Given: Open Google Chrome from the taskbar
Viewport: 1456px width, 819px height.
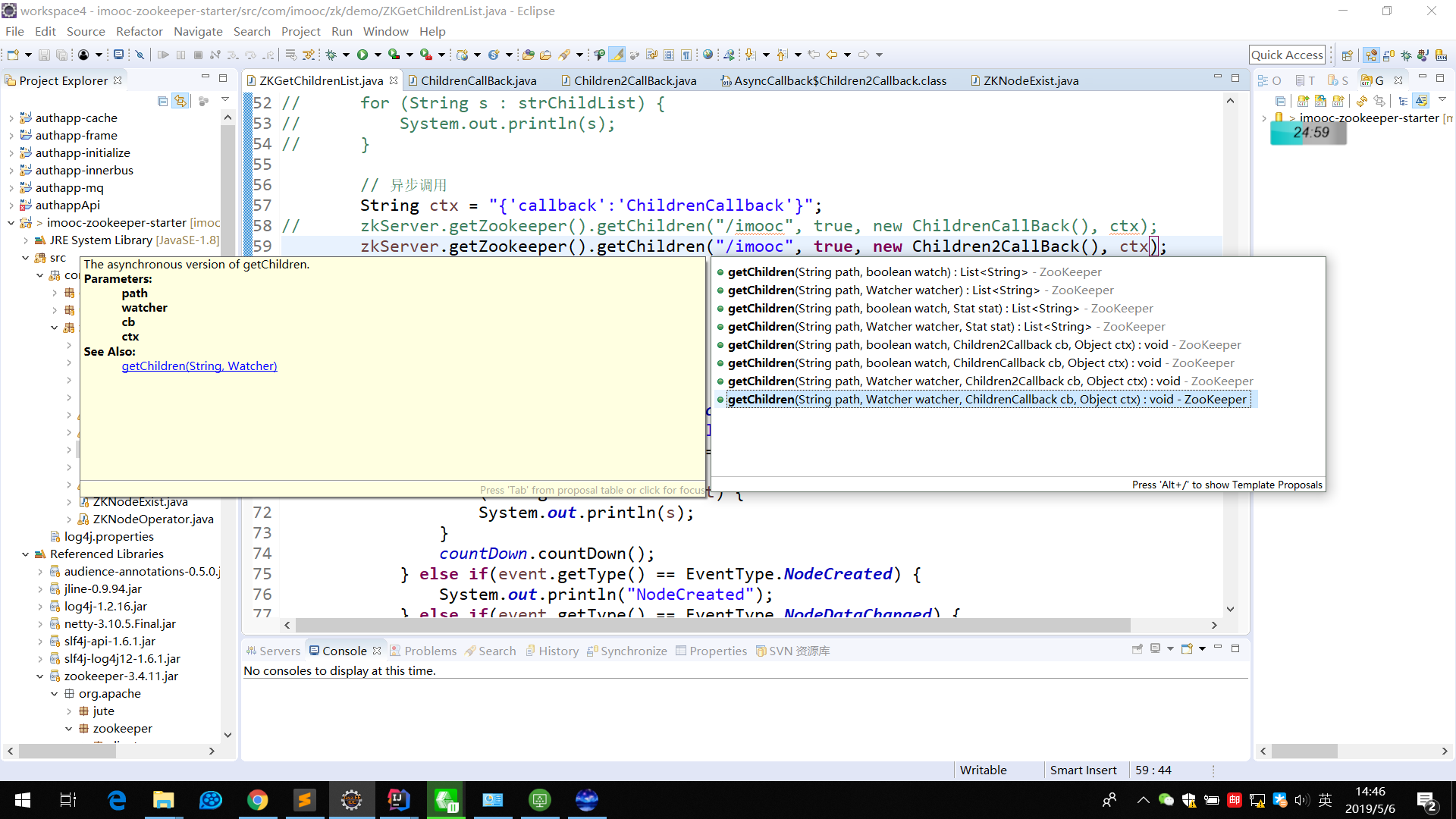Looking at the screenshot, I should click(257, 800).
